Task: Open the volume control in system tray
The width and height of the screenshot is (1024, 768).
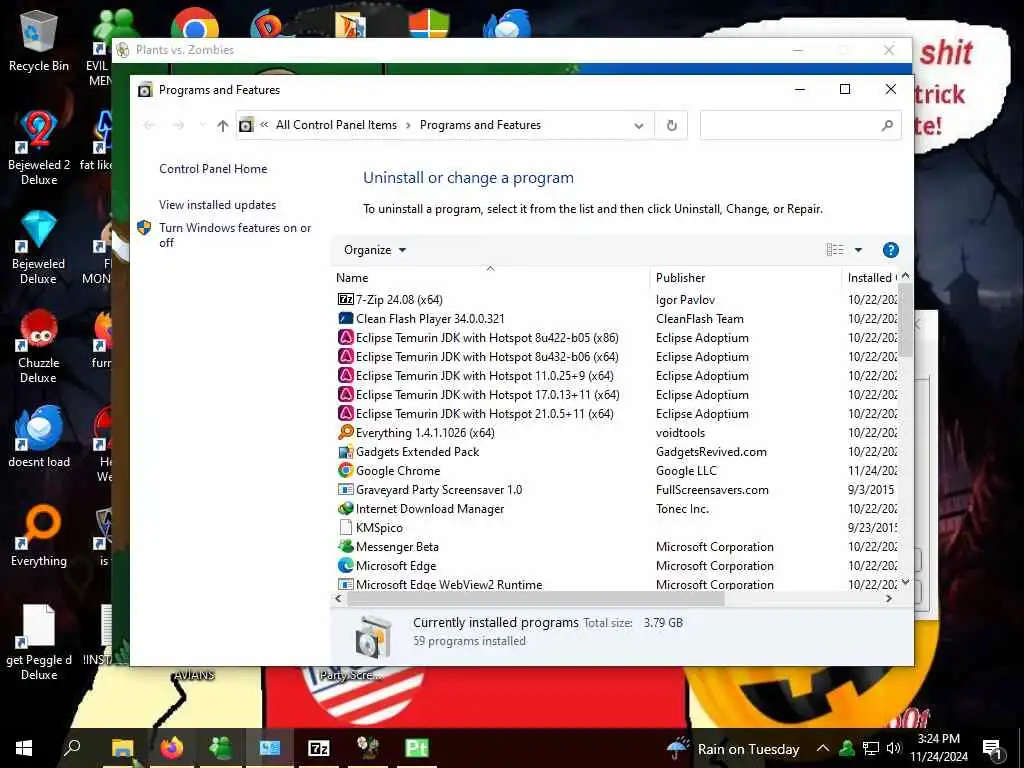Action: (x=894, y=748)
